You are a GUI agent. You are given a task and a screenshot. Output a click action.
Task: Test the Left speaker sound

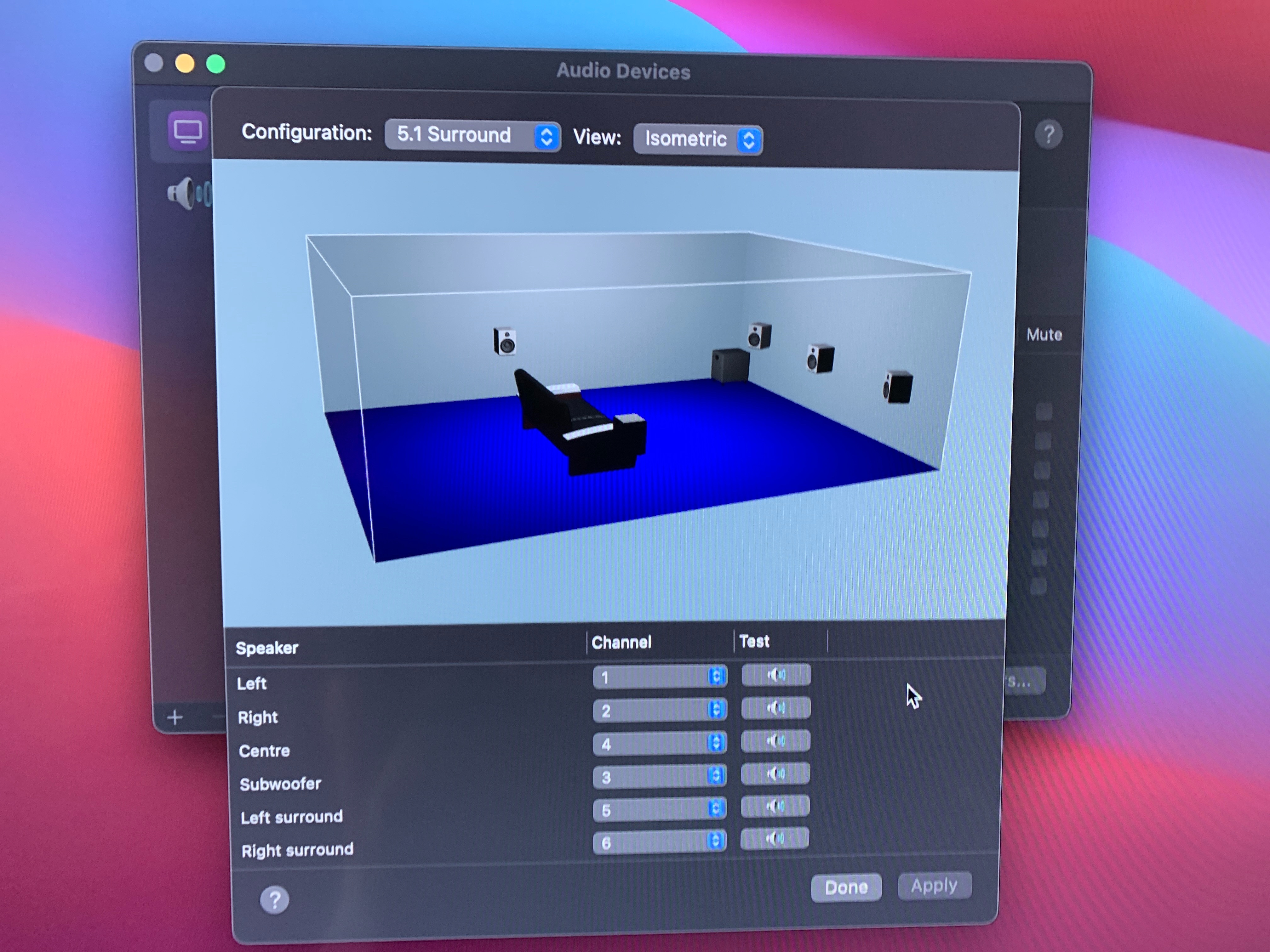tap(776, 675)
